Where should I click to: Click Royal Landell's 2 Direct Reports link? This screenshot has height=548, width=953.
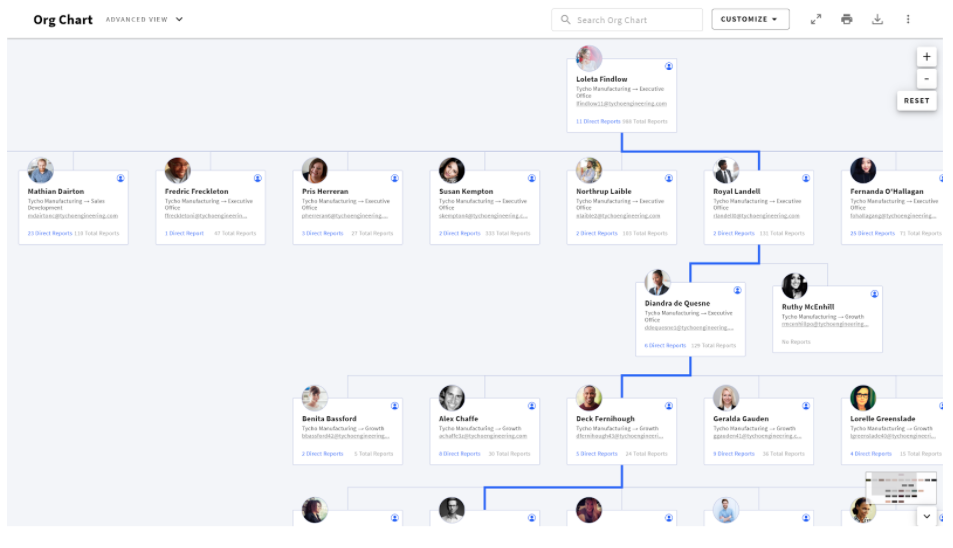(734, 233)
